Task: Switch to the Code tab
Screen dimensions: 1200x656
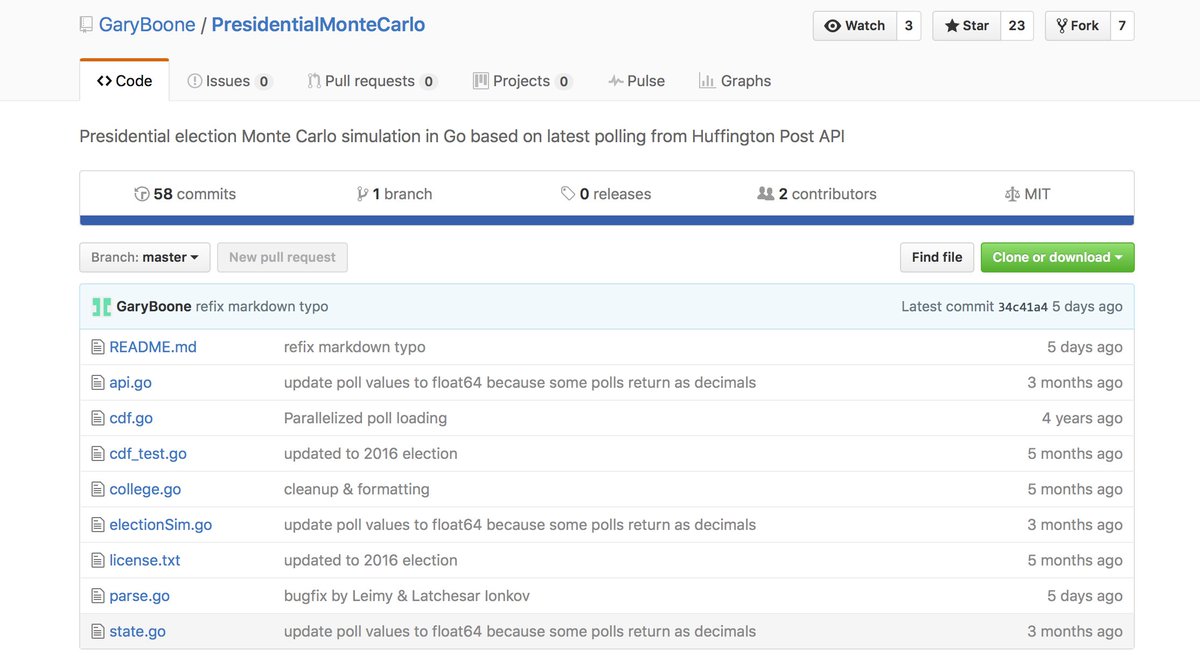Action: click(x=124, y=81)
